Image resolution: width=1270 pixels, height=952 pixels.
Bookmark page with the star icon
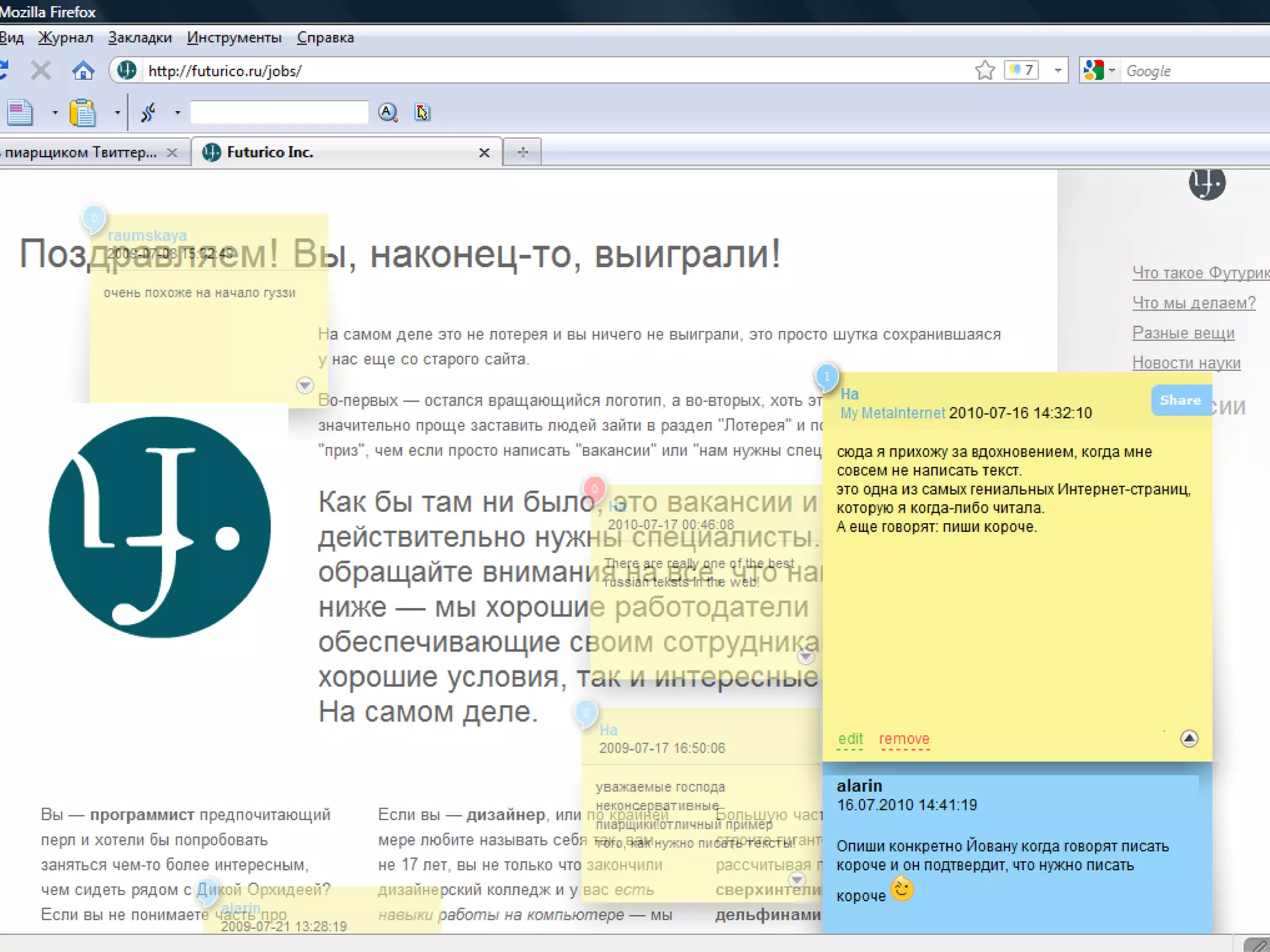984,71
